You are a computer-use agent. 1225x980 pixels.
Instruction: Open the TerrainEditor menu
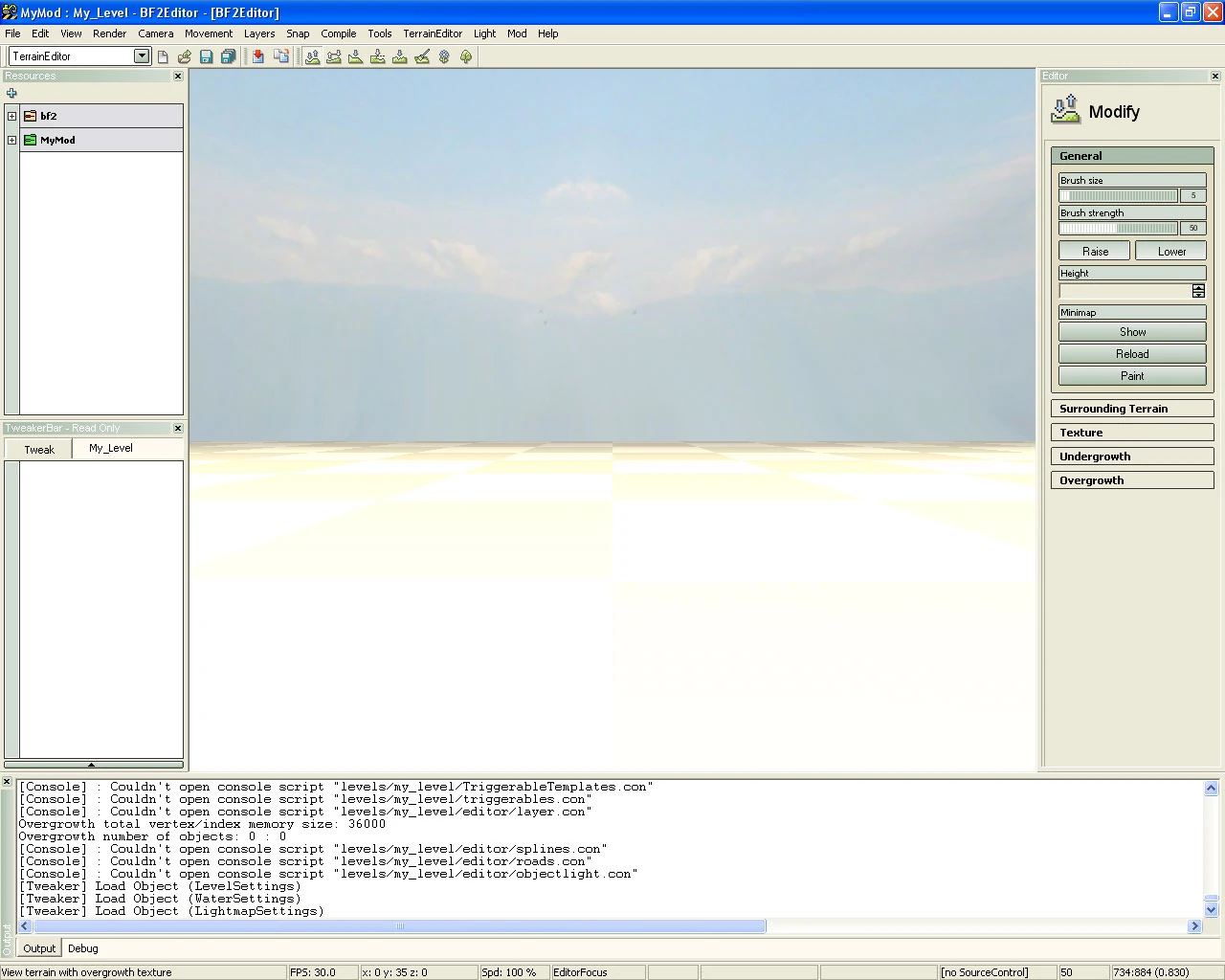(433, 33)
